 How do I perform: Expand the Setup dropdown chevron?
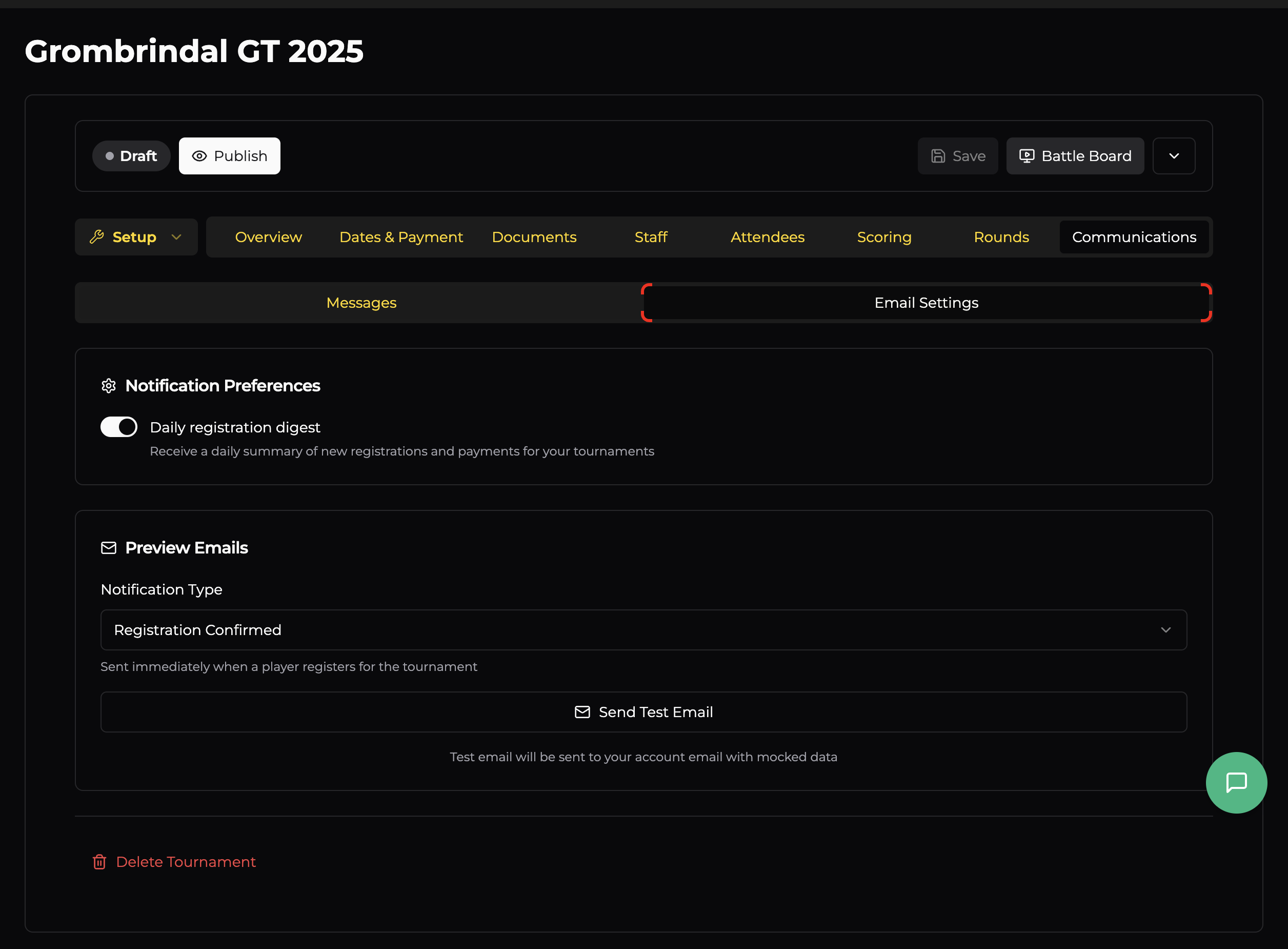(177, 236)
